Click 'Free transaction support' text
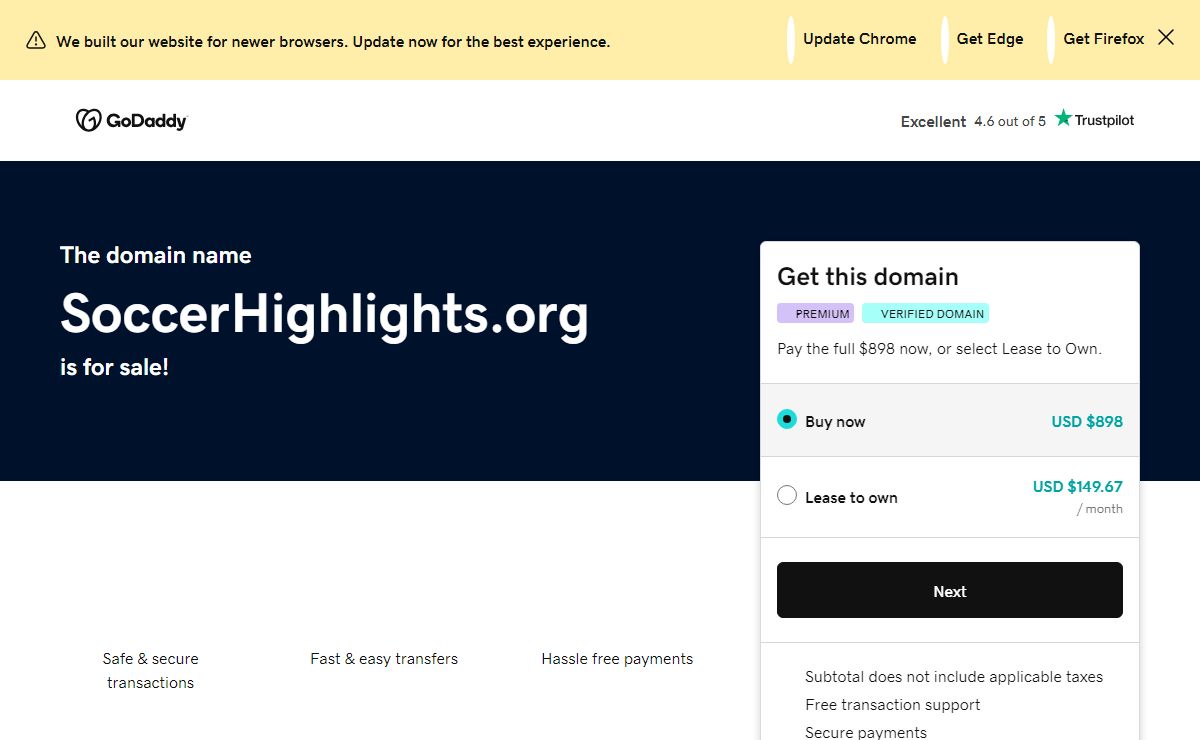Image resolution: width=1200 pixels, height=740 pixels. click(x=893, y=705)
